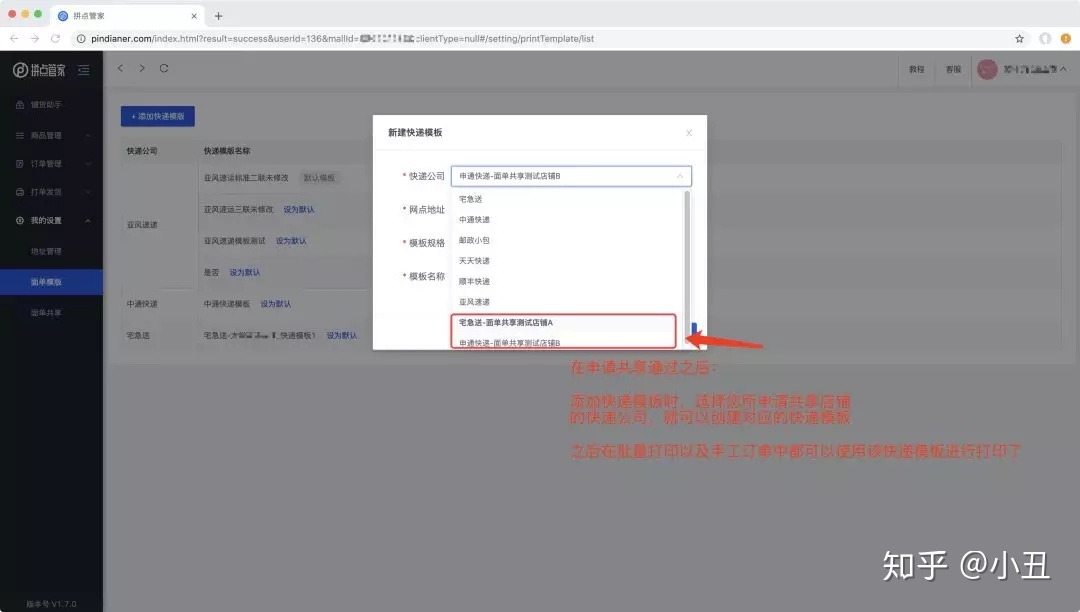
Task: Click the site info icon in address bar
Action: coord(81,39)
